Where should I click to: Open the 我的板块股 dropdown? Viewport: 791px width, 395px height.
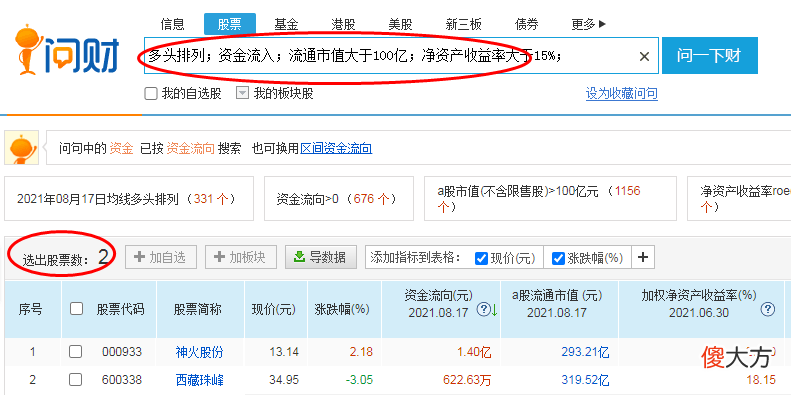click(x=243, y=93)
